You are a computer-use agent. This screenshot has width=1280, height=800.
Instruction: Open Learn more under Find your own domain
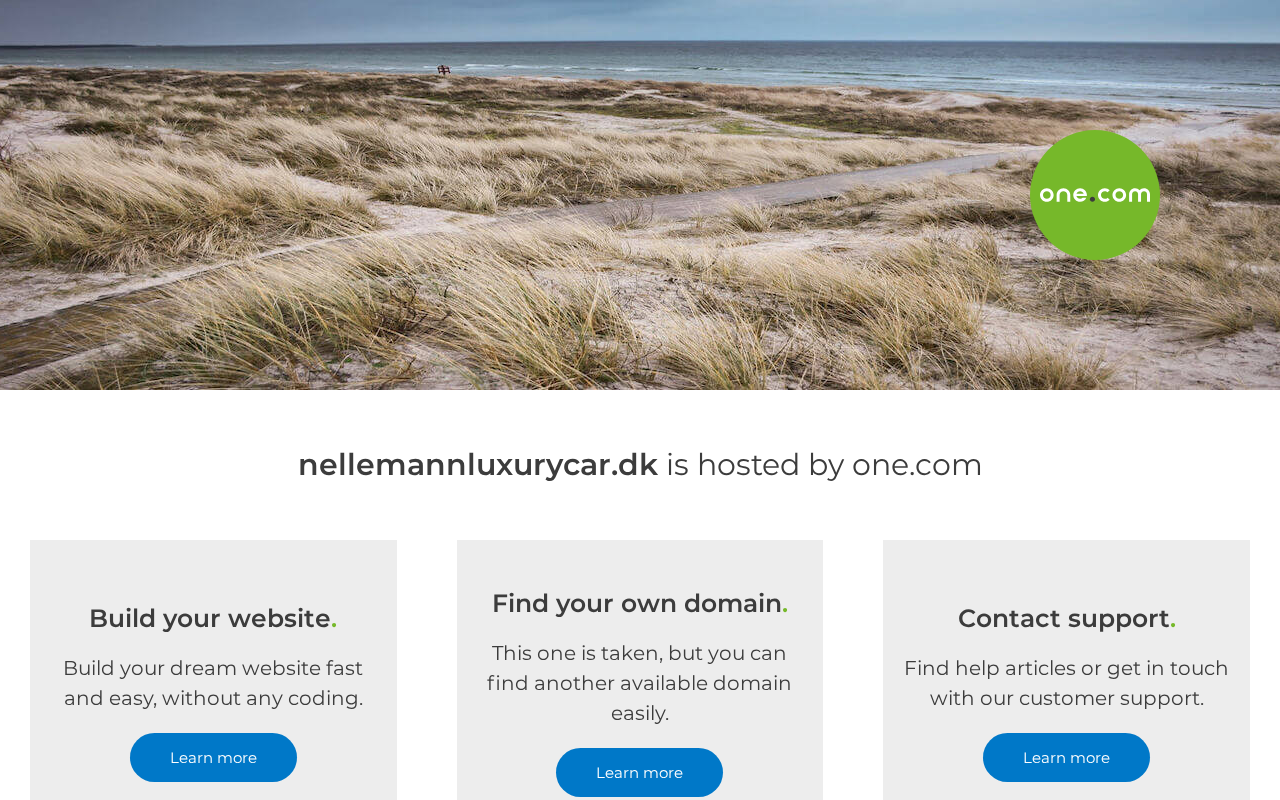point(639,773)
